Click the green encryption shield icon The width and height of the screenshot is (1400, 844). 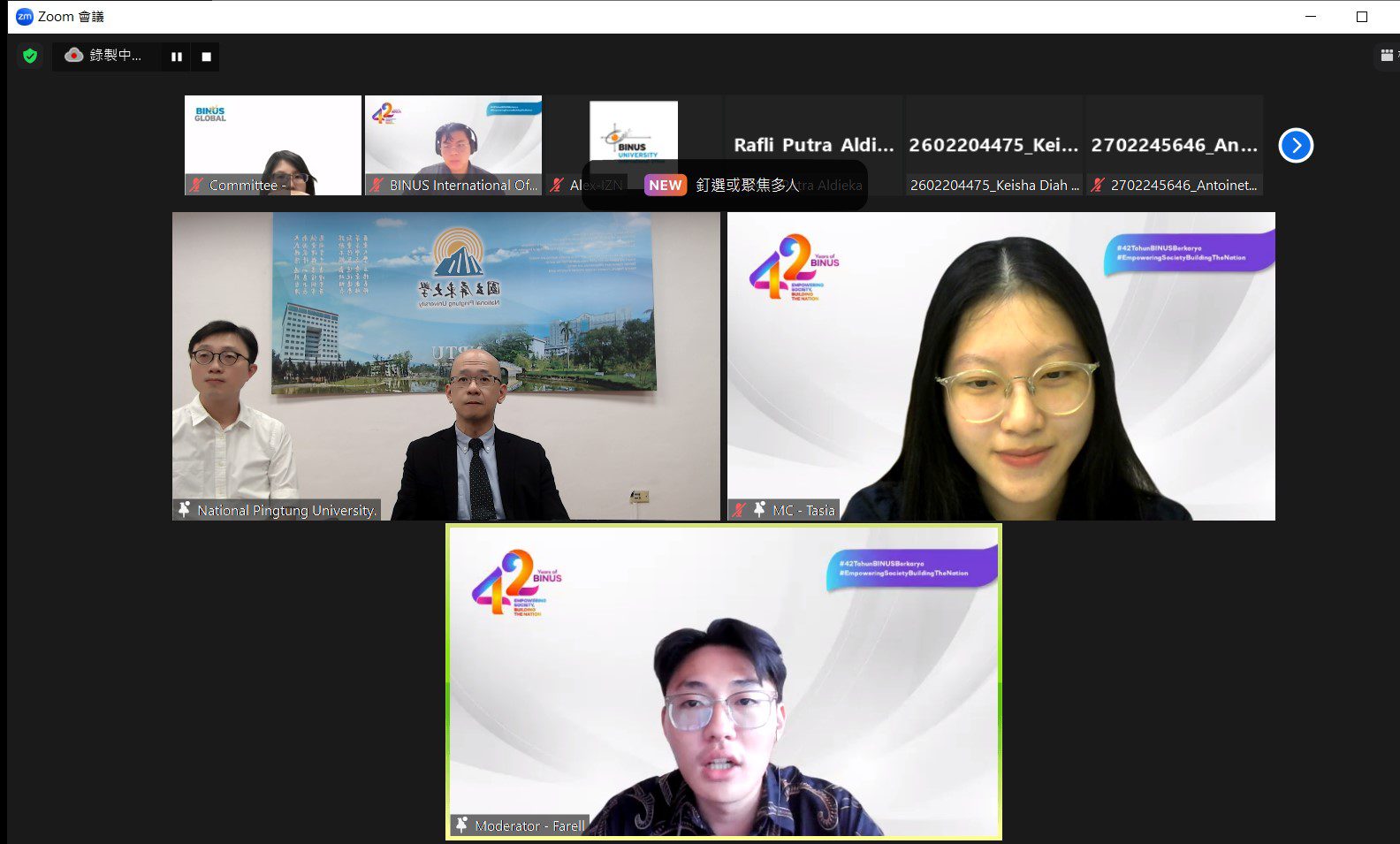[x=30, y=57]
